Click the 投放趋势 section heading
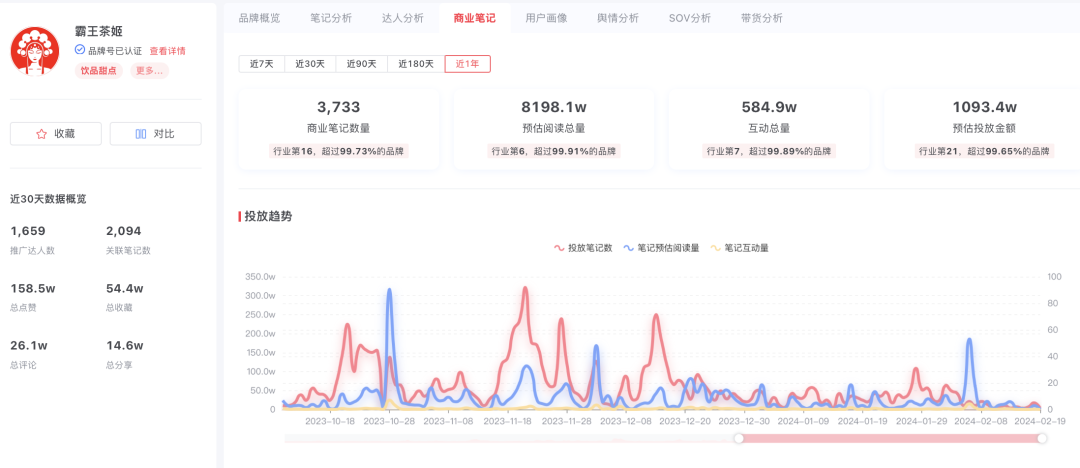 pos(268,216)
